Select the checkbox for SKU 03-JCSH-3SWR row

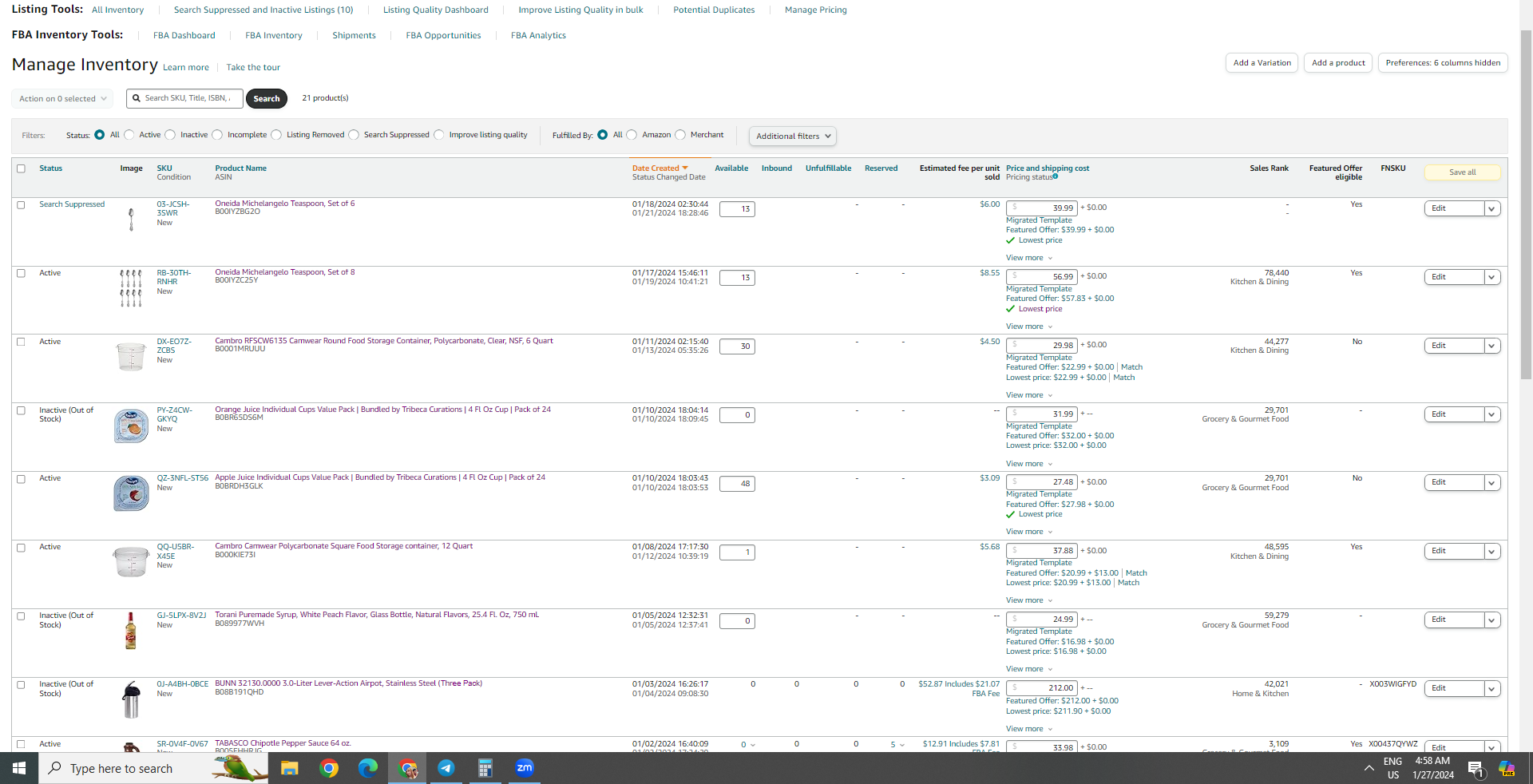pyautogui.click(x=22, y=205)
